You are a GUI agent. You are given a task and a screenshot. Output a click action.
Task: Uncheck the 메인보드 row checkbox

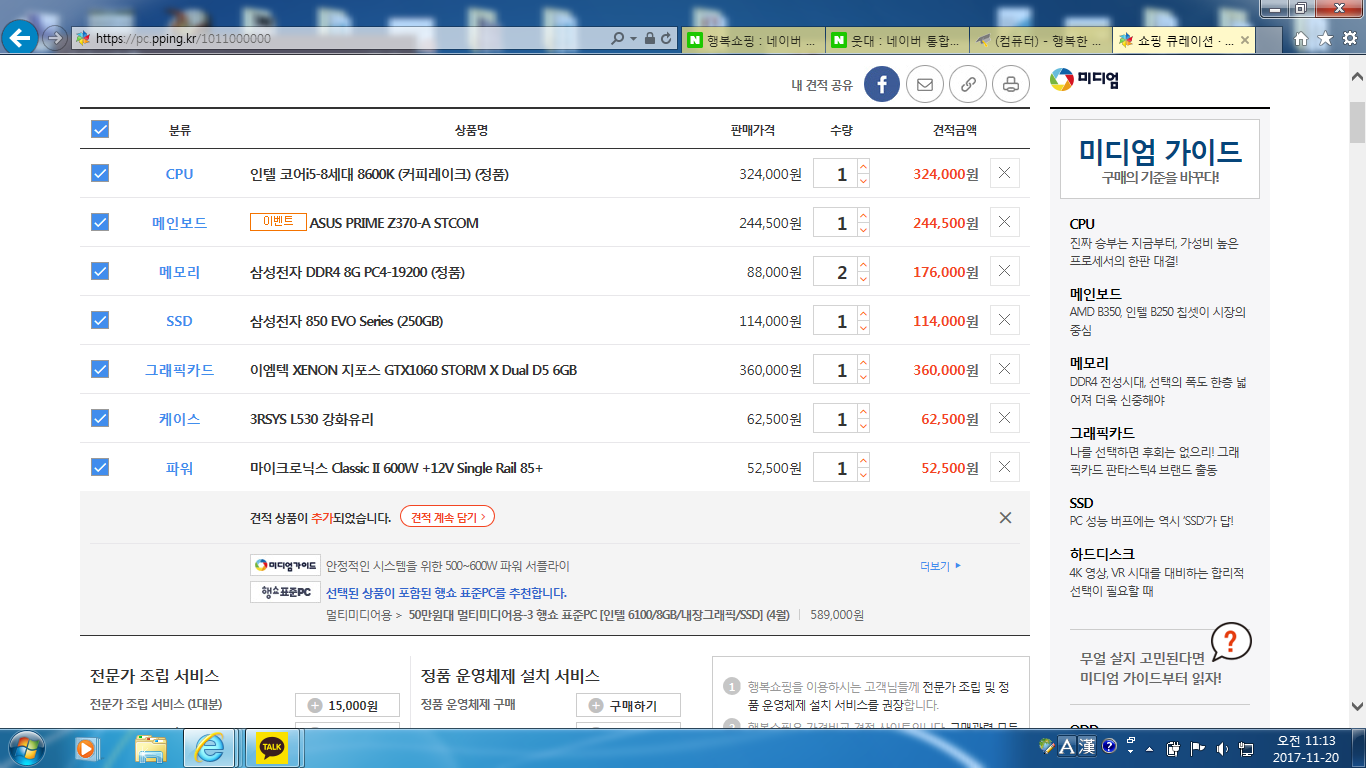(x=100, y=222)
